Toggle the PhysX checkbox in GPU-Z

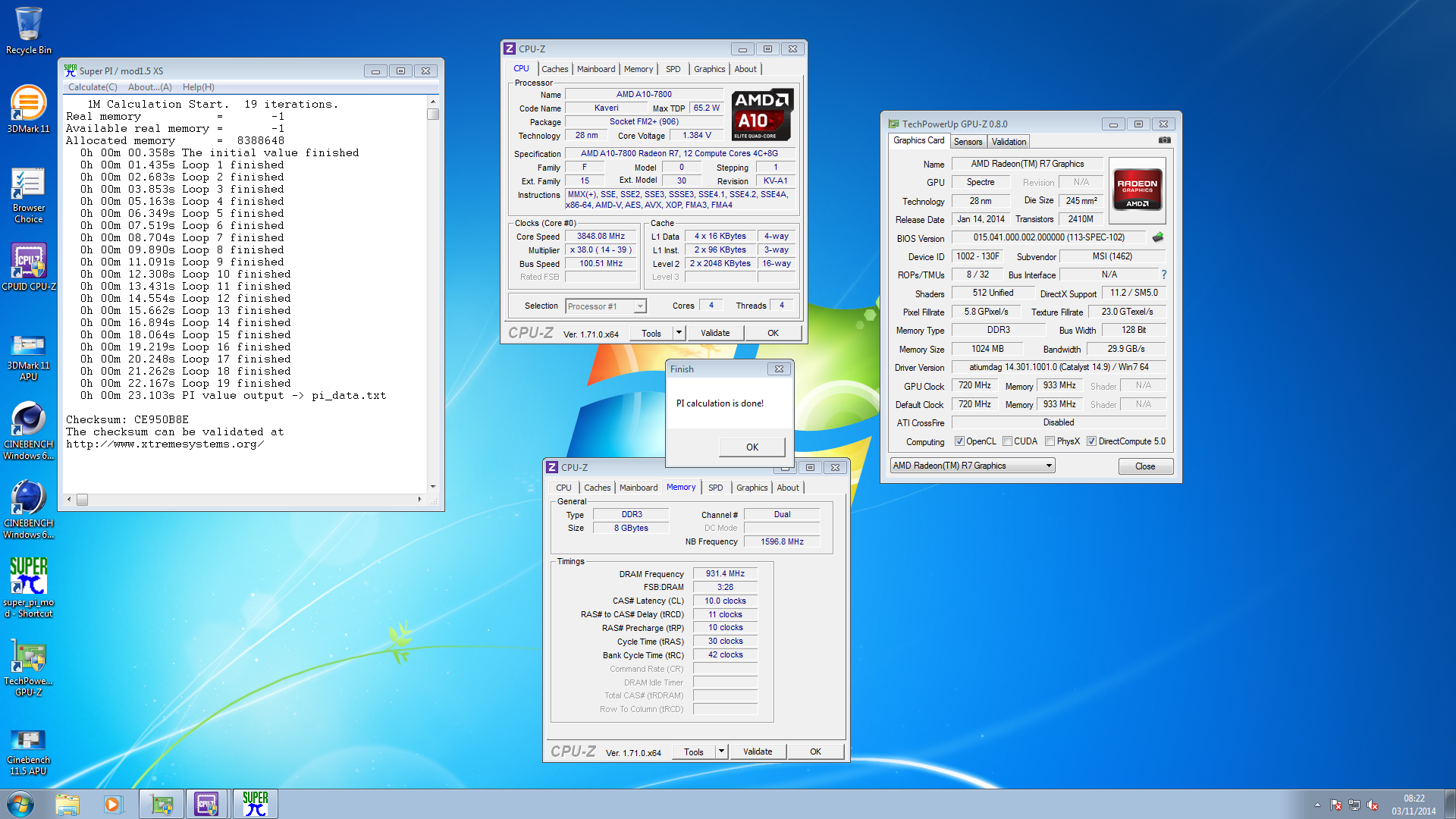coord(1050,441)
